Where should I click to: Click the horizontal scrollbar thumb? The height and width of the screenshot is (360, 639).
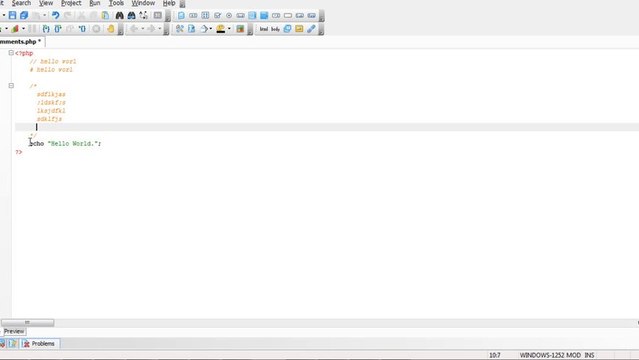27,322
